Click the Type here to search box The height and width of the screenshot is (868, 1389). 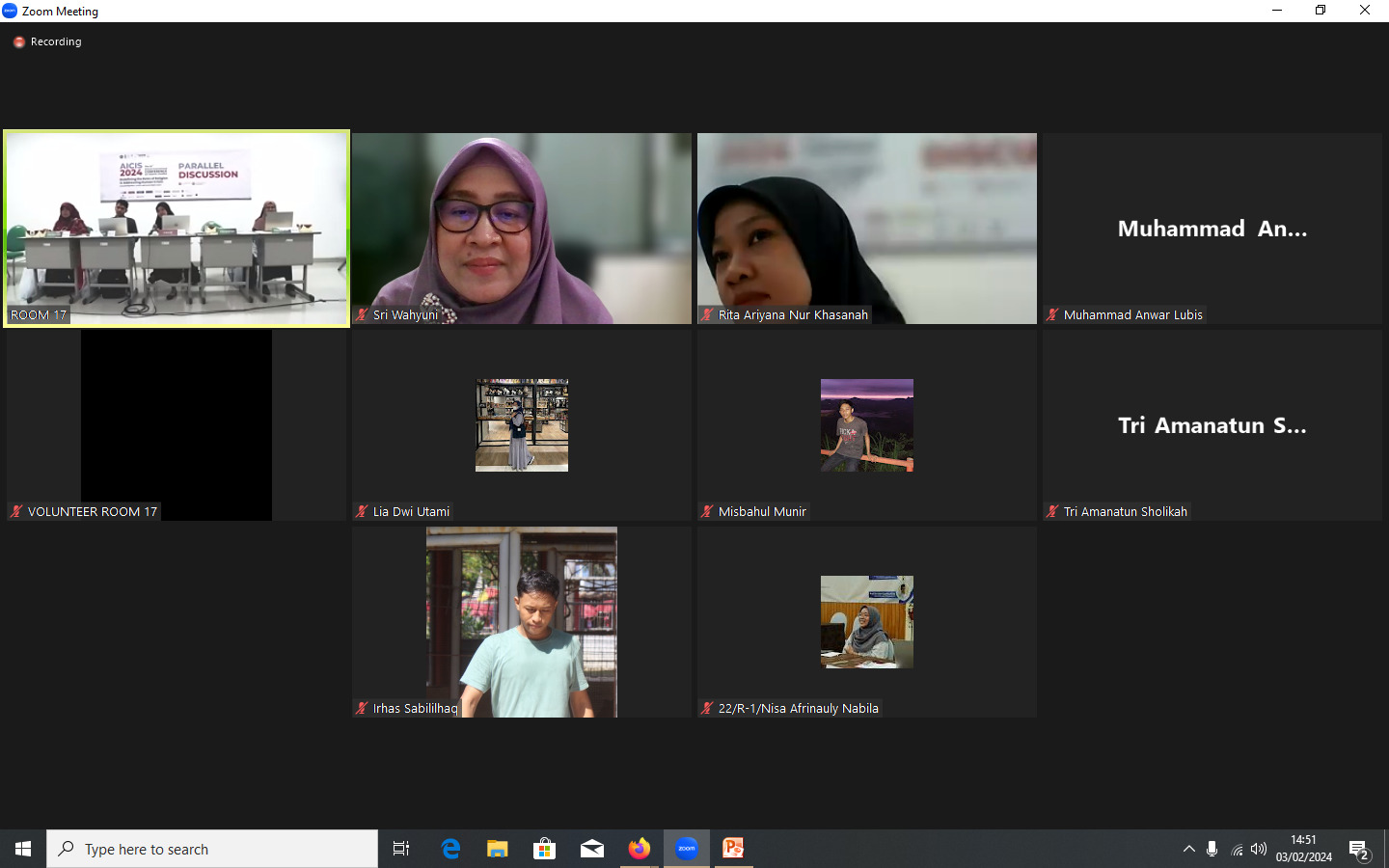212,849
